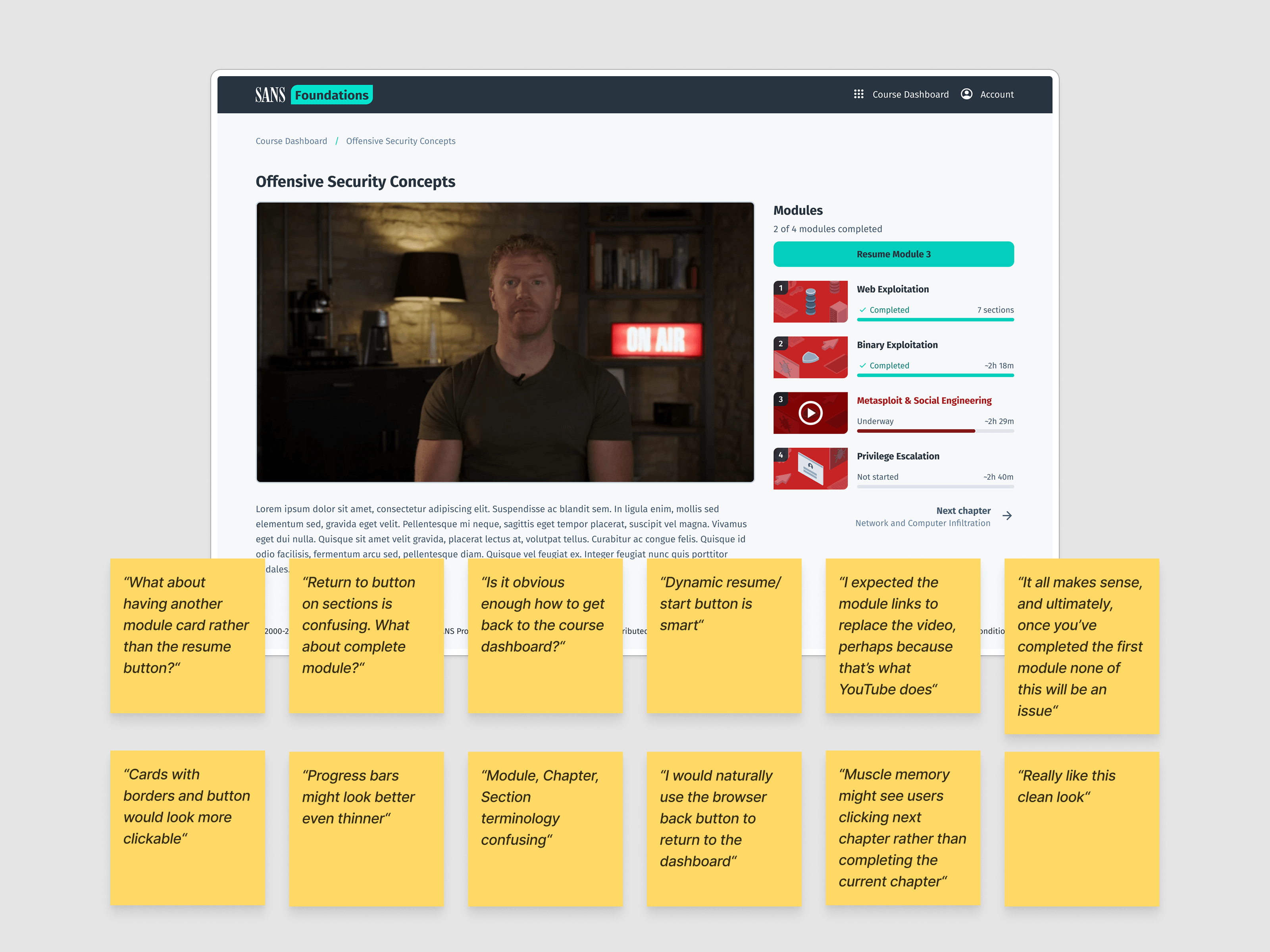
Task: Click play icon on Metasploit module thumbnail
Action: [810, 413]
